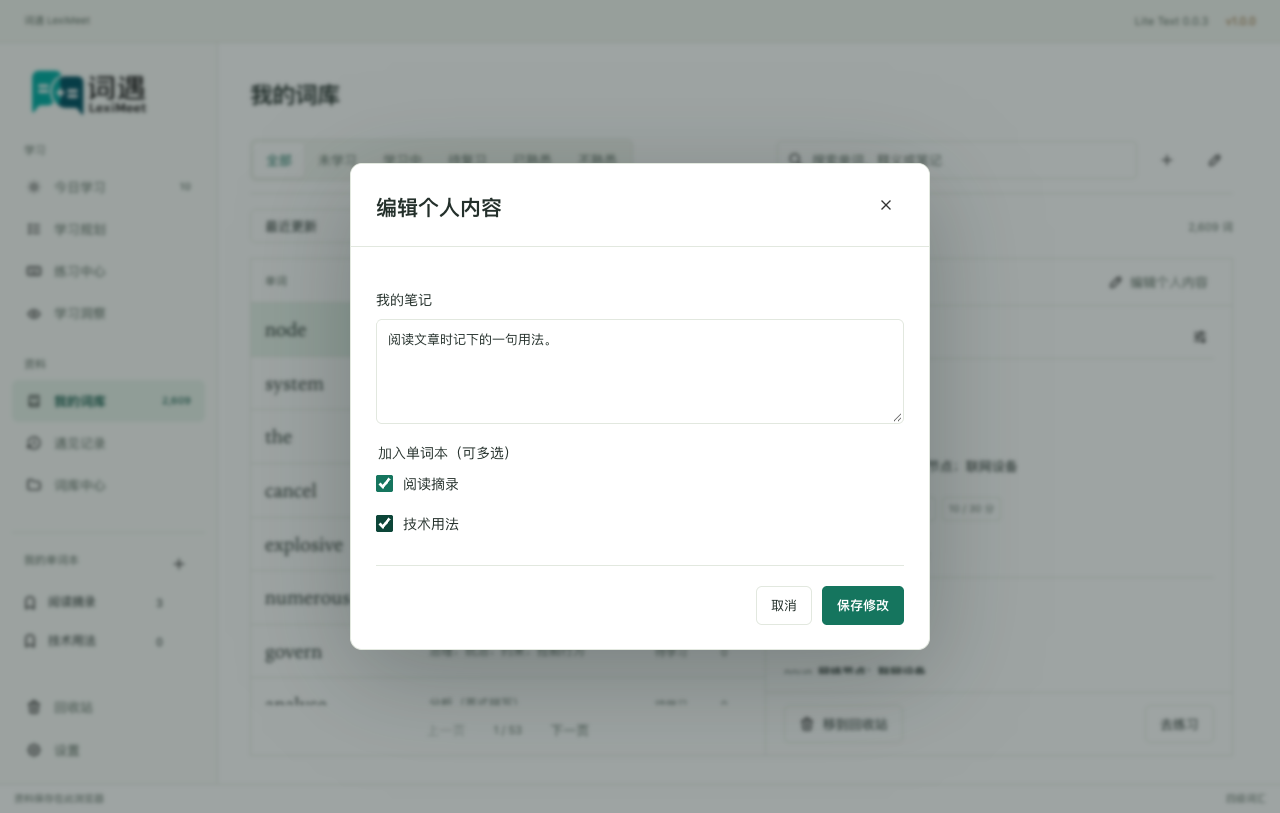Click the 我的词库 book icon in sidebar
The image size is (1280, 813).
[x=34, y=401]
